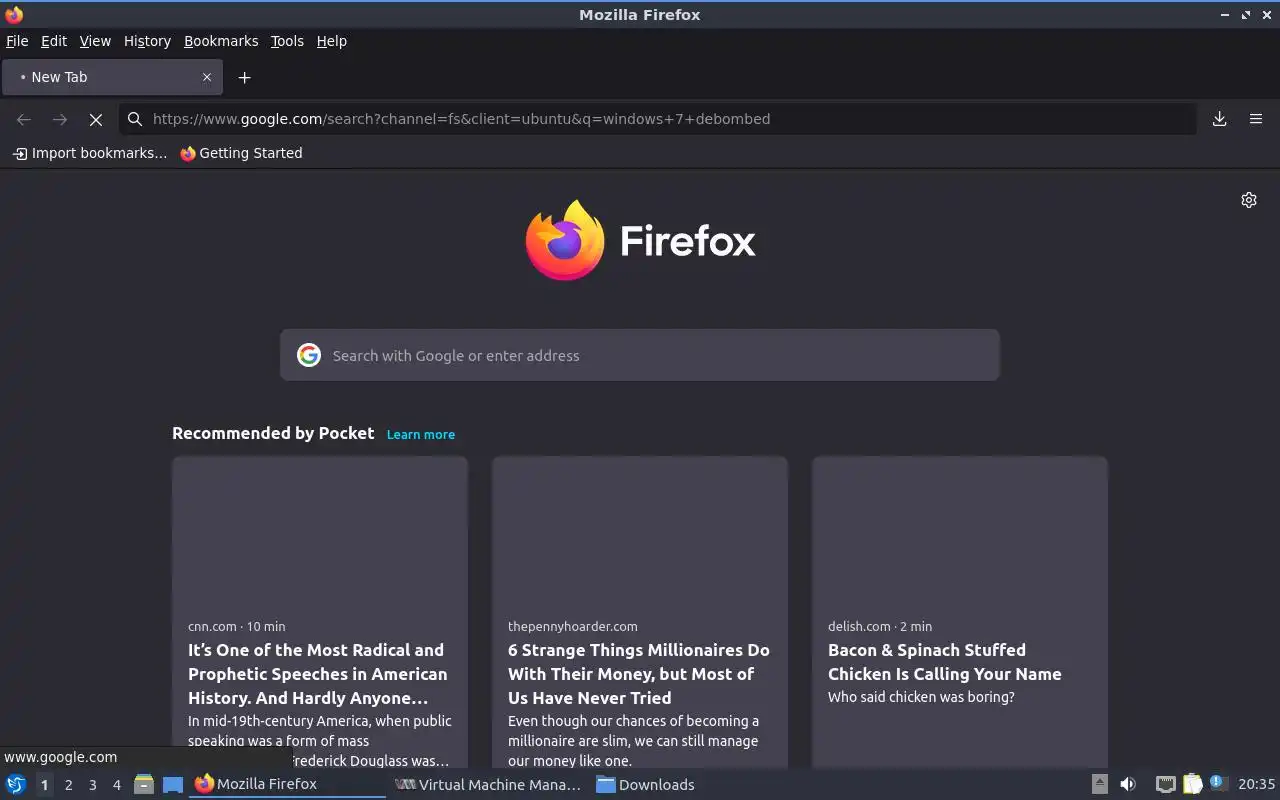Open the file manager launcher in the taskbar

point(143,784)
